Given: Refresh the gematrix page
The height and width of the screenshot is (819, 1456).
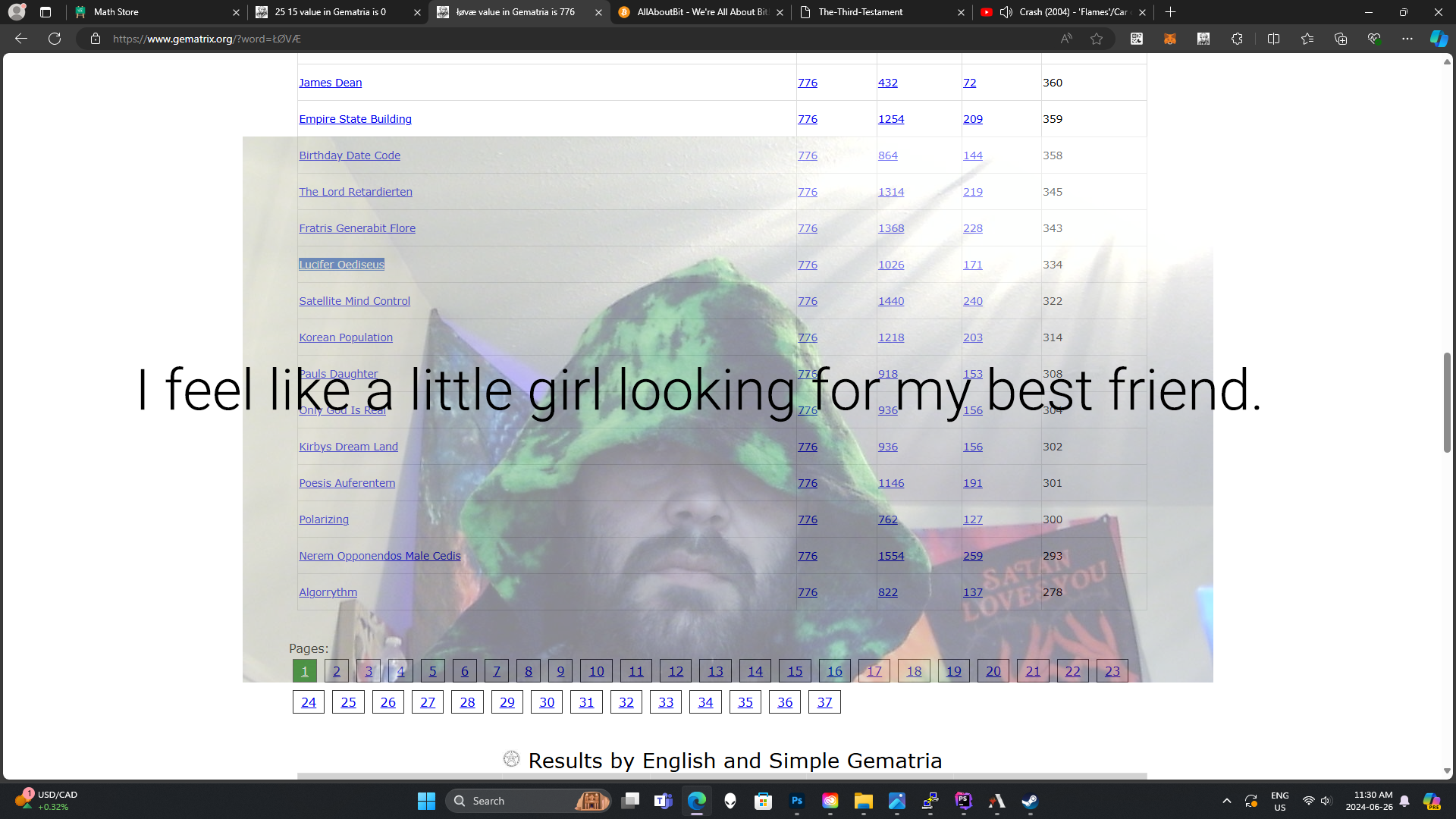Looking at the screenshot, I should click(55, 39).
